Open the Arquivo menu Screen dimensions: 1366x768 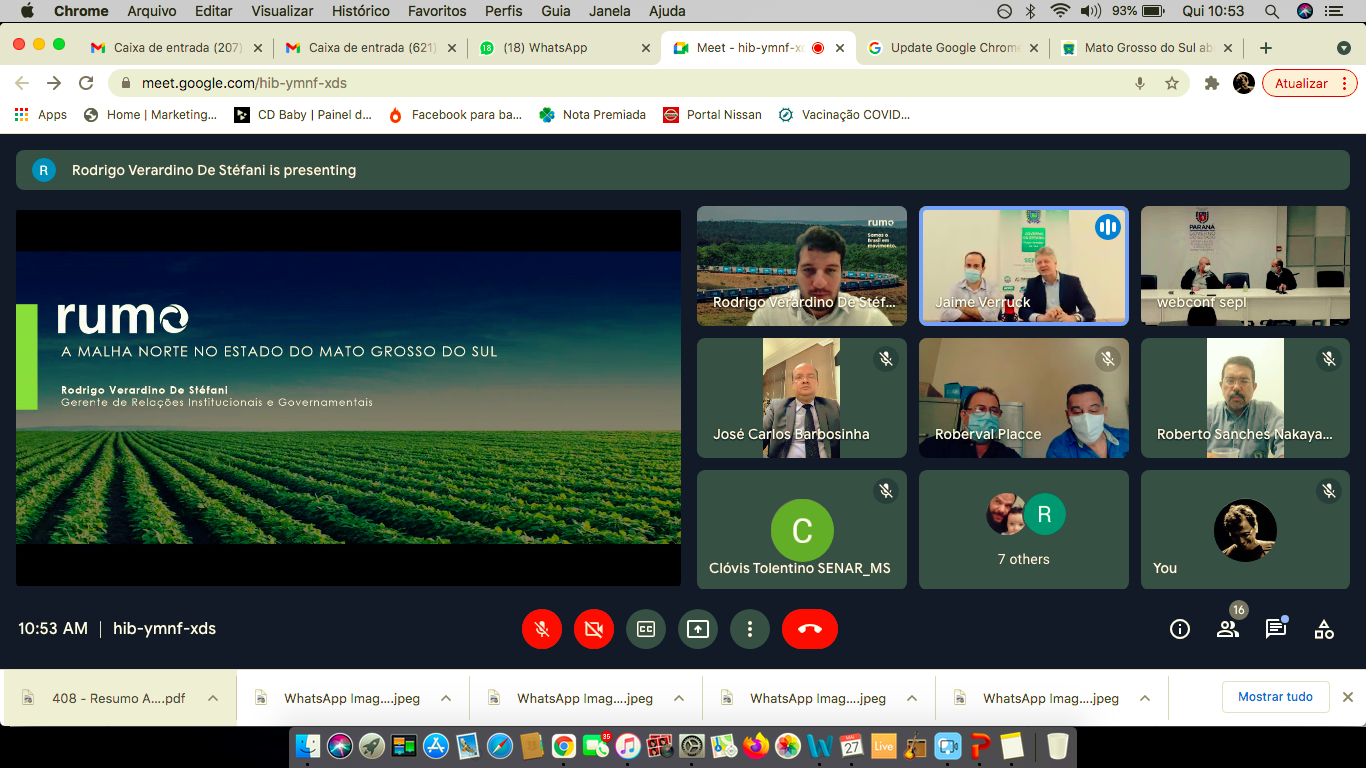tap(152, 11)
